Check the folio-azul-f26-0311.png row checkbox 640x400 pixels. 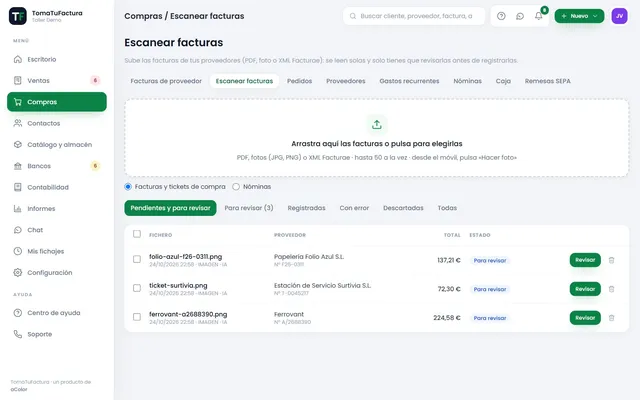click(x=137, y=259)
